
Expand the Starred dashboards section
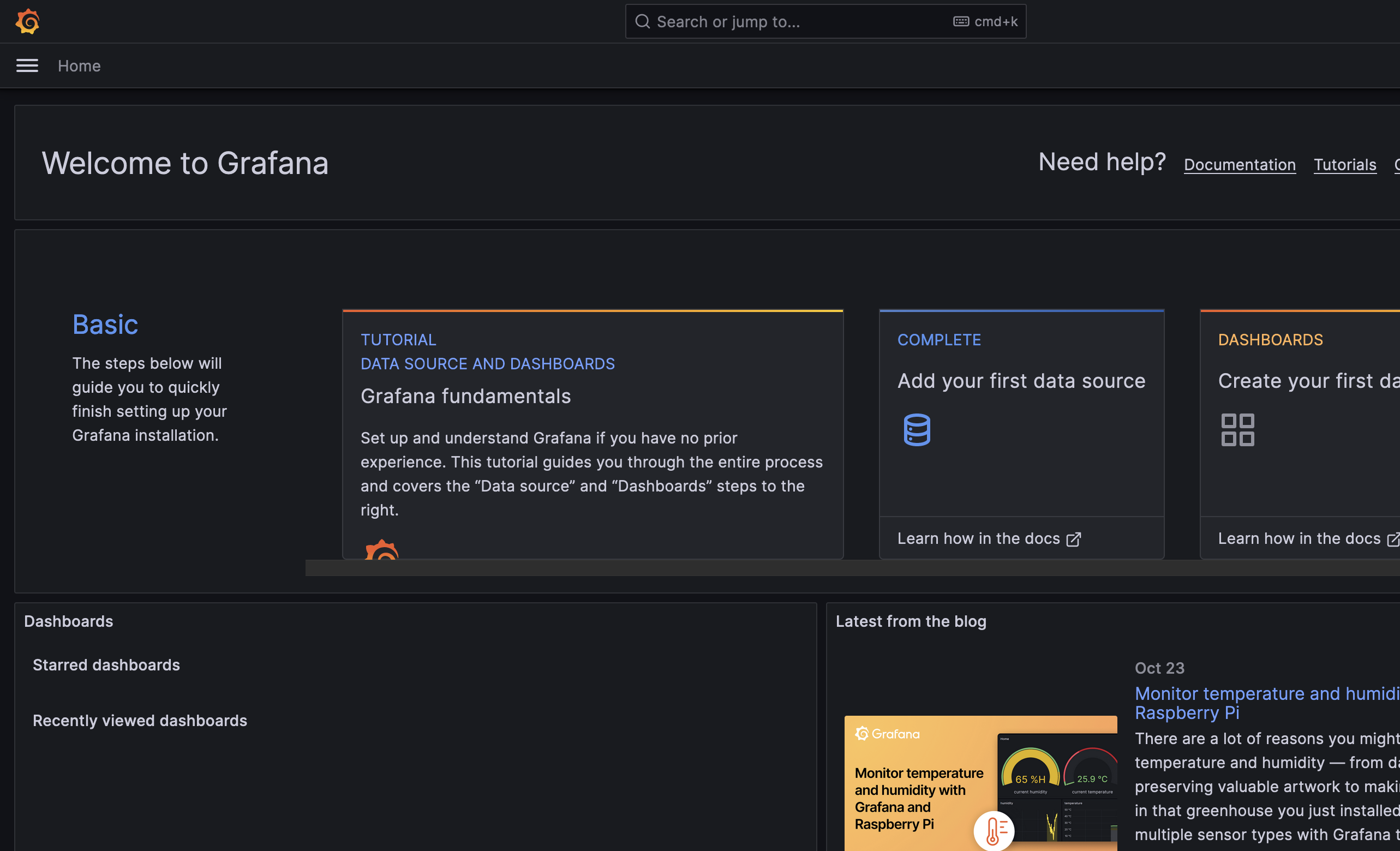[x=106, y=664]
